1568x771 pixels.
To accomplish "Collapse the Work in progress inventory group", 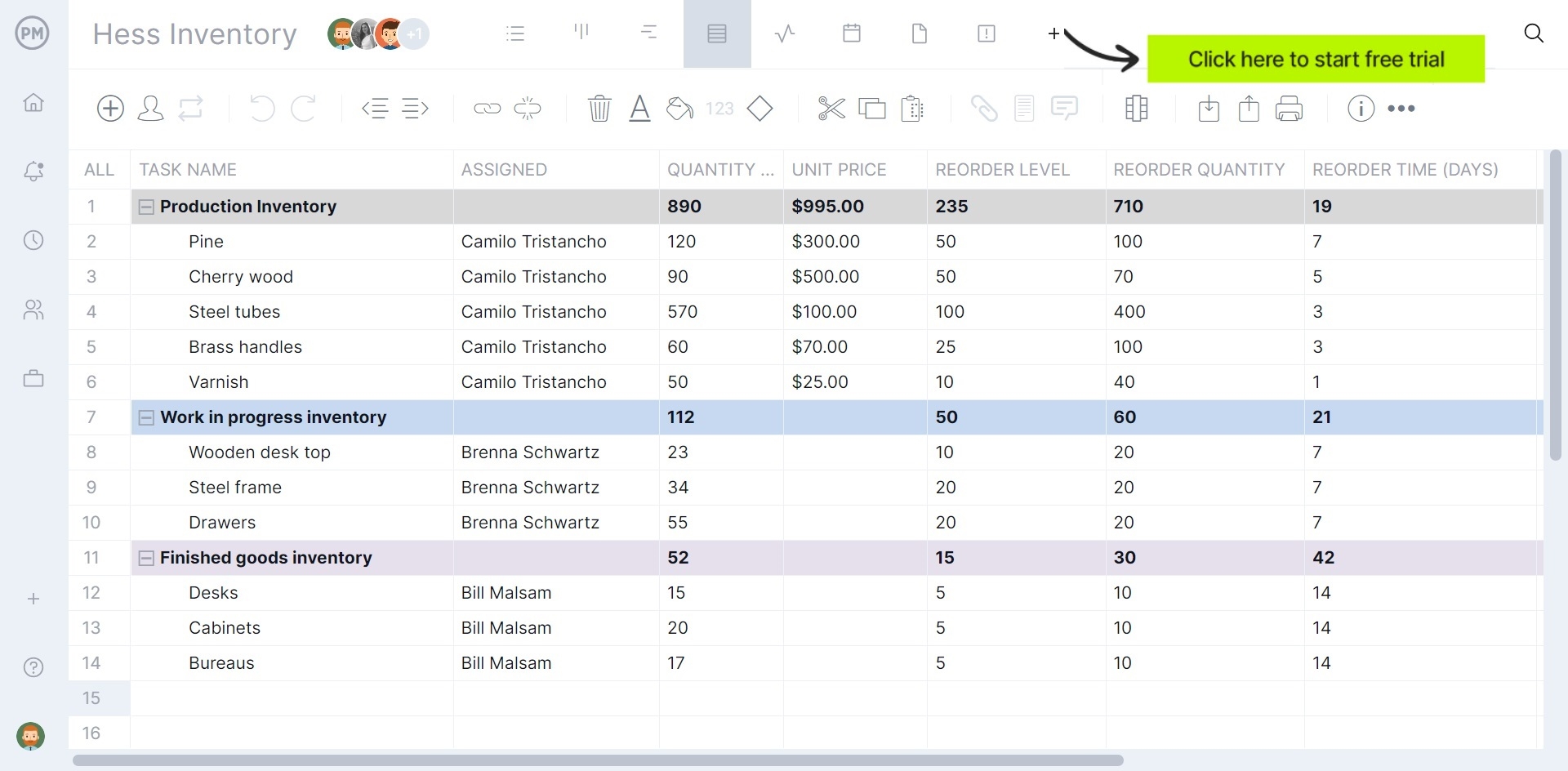I will coord(145,417).
